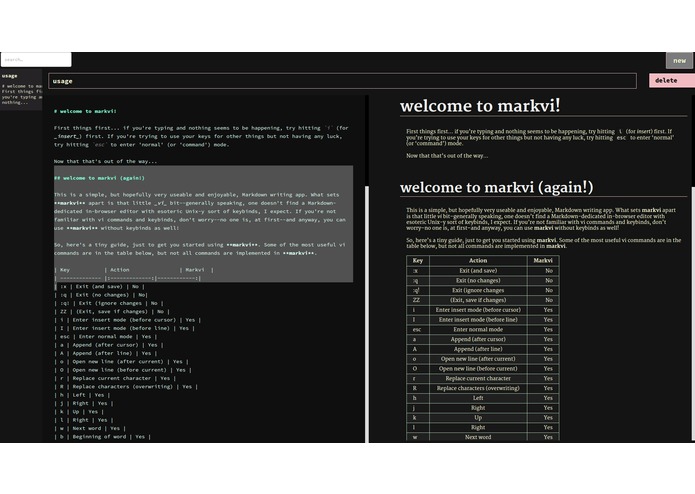Click the preview pane vertical scrollbar
The width and height of the screenshot is (695, 494).
tap(693, 314)
